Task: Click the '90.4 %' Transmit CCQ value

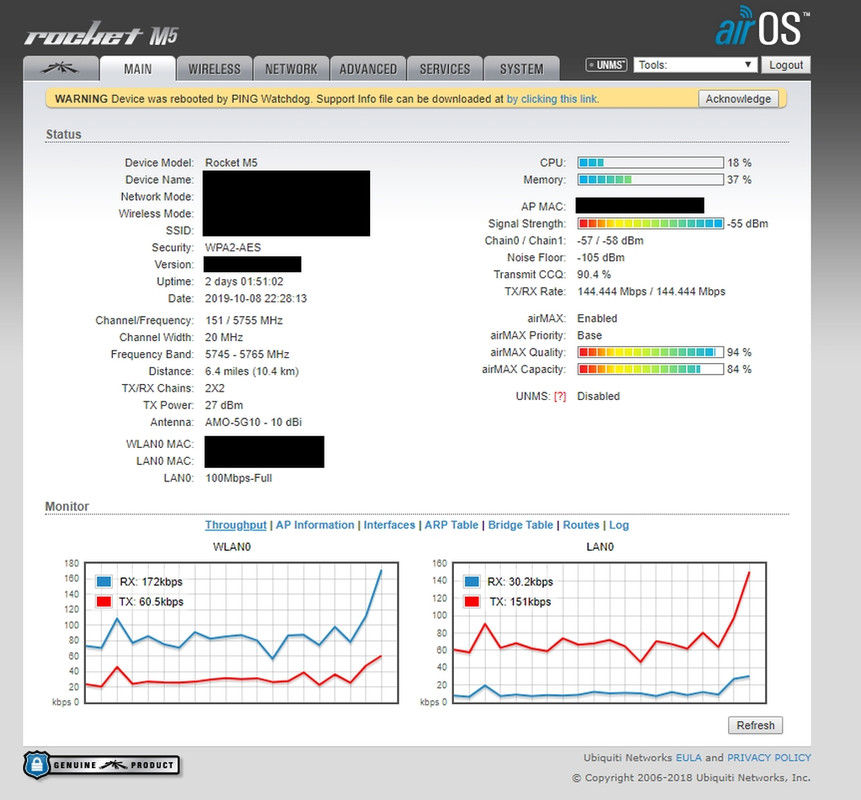Action: point(594,275)
